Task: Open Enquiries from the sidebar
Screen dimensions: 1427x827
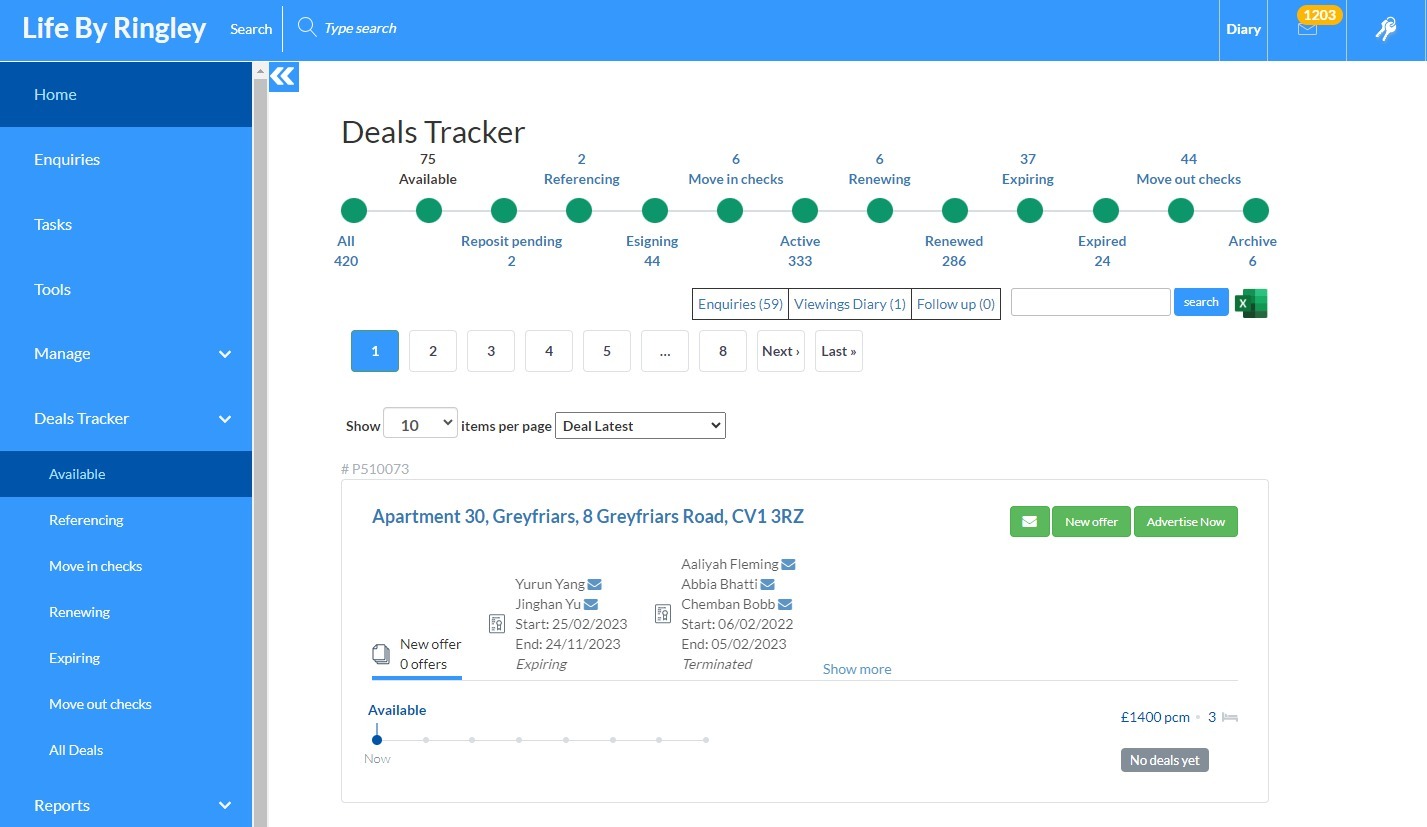Action: (x=67, y=160)
